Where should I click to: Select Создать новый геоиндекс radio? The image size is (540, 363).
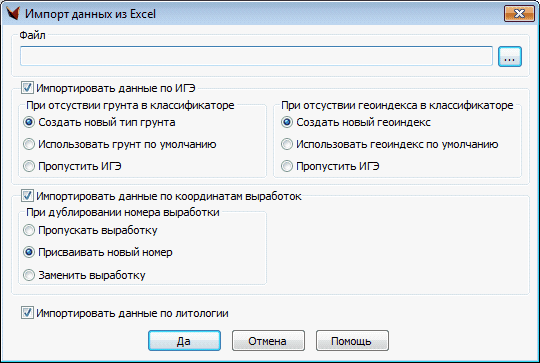(287, 122)
